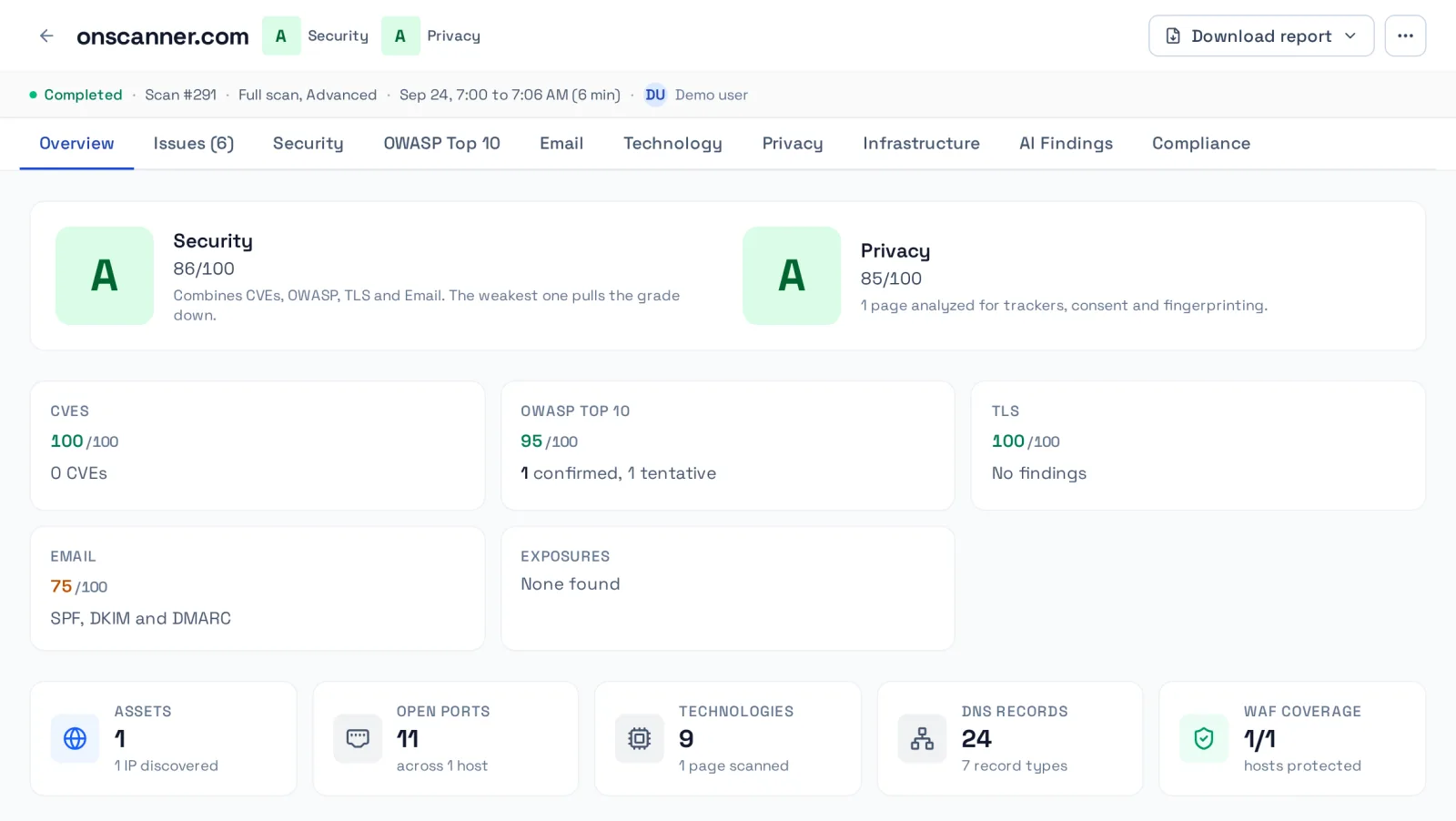Click the '1 confirmed, 1 tentative' text

click(619, 473)
